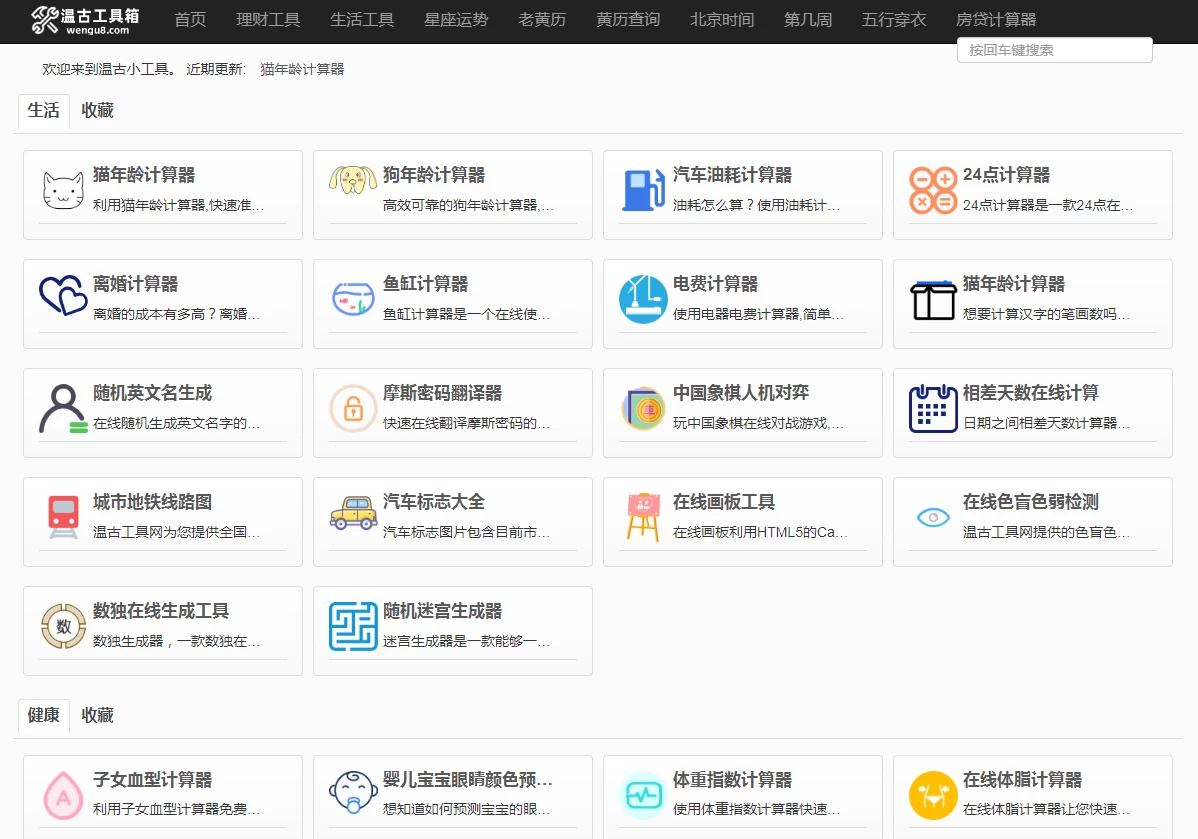The width and height of the screenshot is (1198, 839).
Task: Click the double hearts 离婚计算器 icon
Action: 63,297
